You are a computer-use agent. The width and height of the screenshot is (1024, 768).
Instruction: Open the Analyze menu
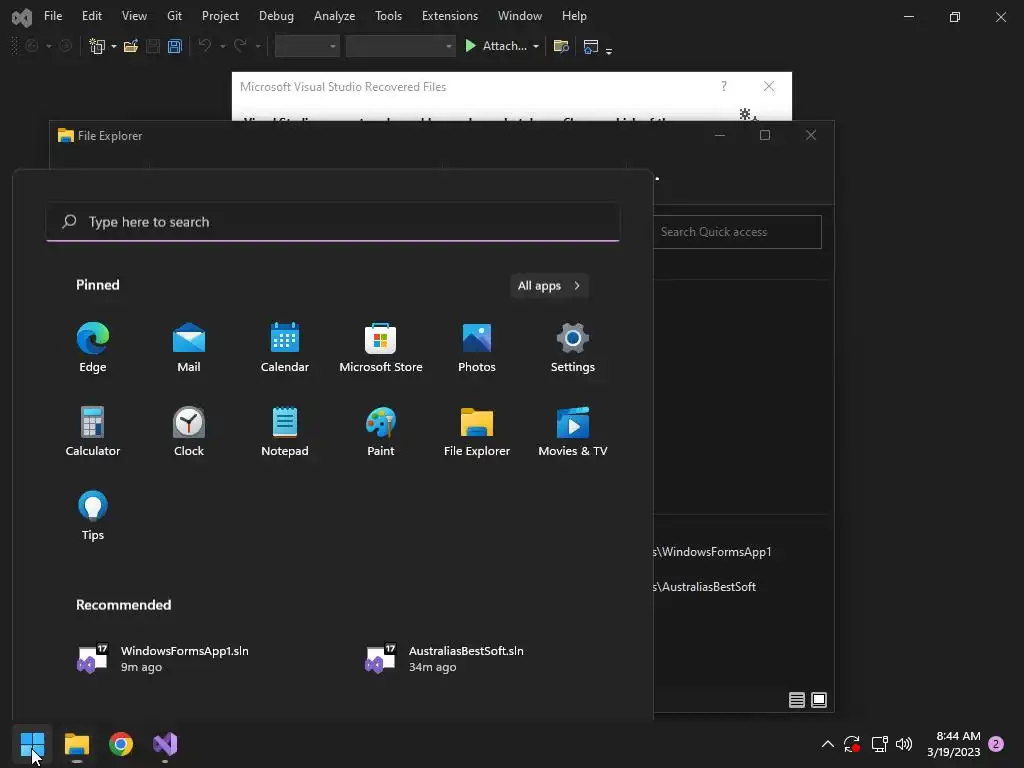[x=334, y=16]
